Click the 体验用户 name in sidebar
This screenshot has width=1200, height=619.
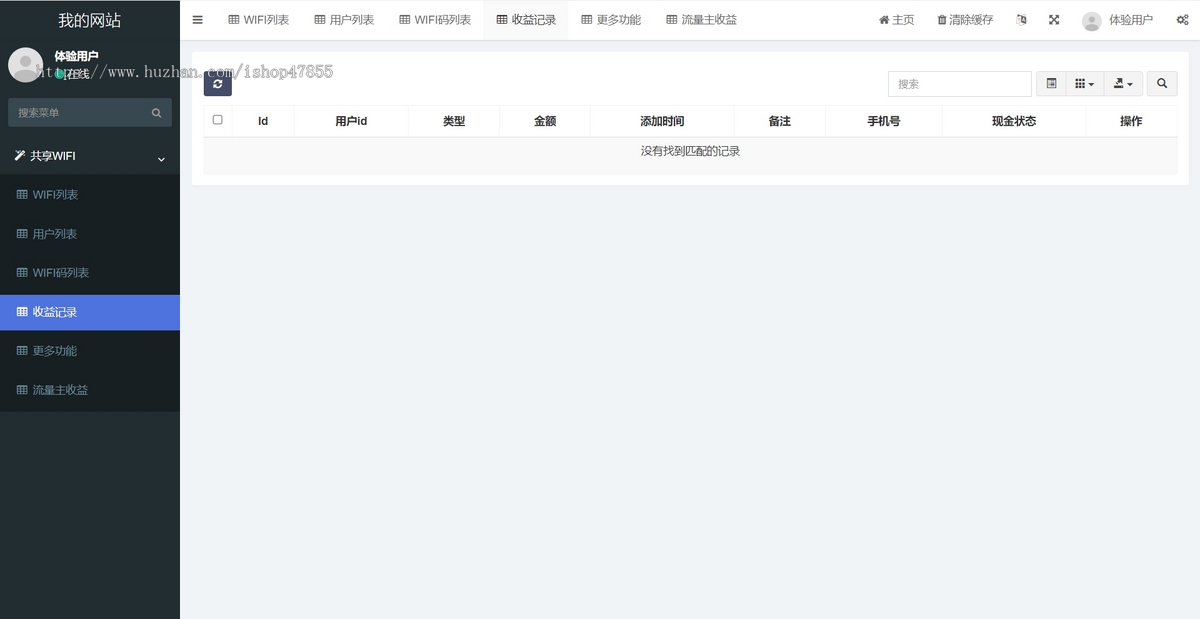76,56
